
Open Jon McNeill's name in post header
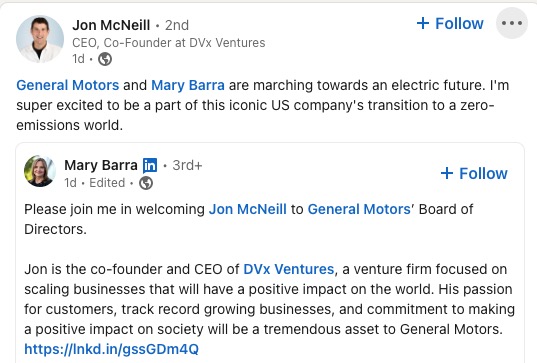pyautogui.click(x=111, y=25)
